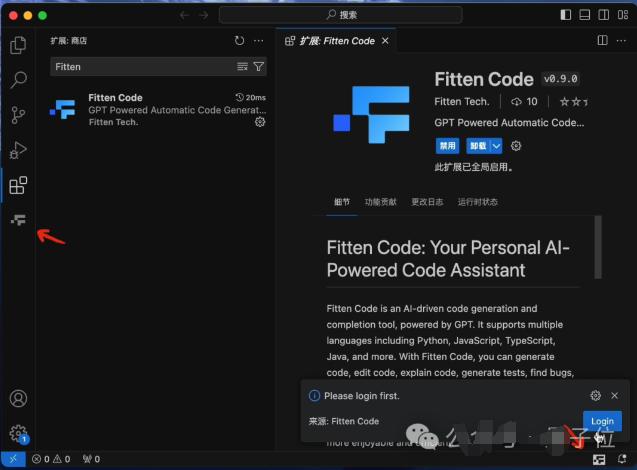Toggle the bottom panel layout icon
Image resolution: width=637 pixels, height=470 pixels.
585,15
